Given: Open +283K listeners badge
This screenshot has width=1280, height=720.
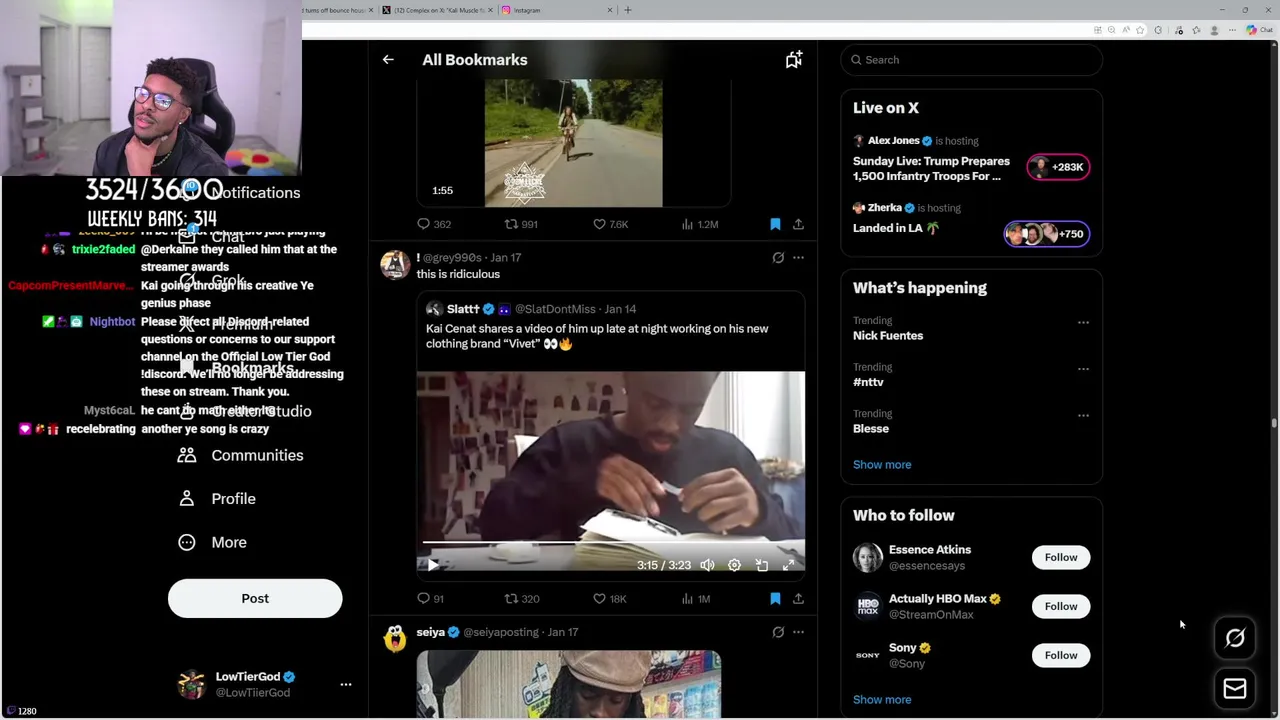Looking at the screenshot, I should coord(1059,167).
